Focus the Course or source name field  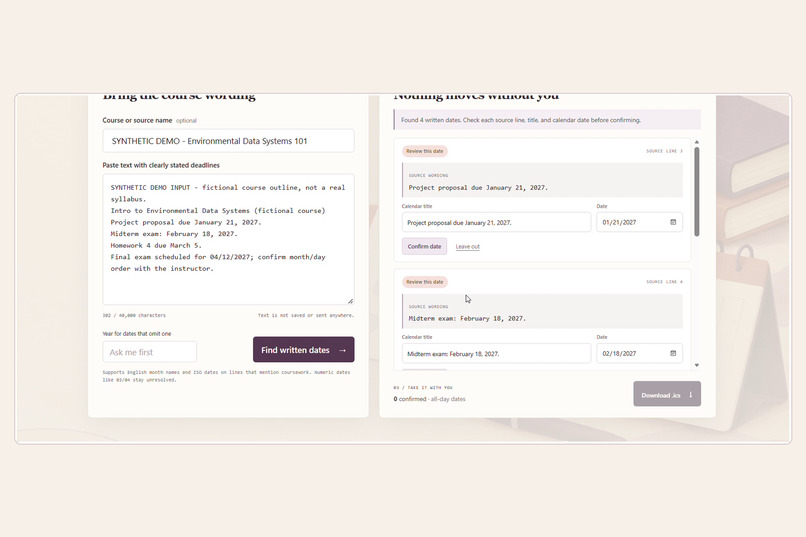pyautogui.click(x=228, y=141)
